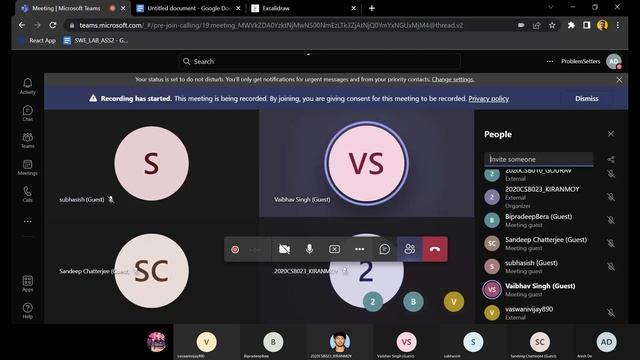Go back in browser
This screenshot has height=360, width=640.
coord(22,25)
